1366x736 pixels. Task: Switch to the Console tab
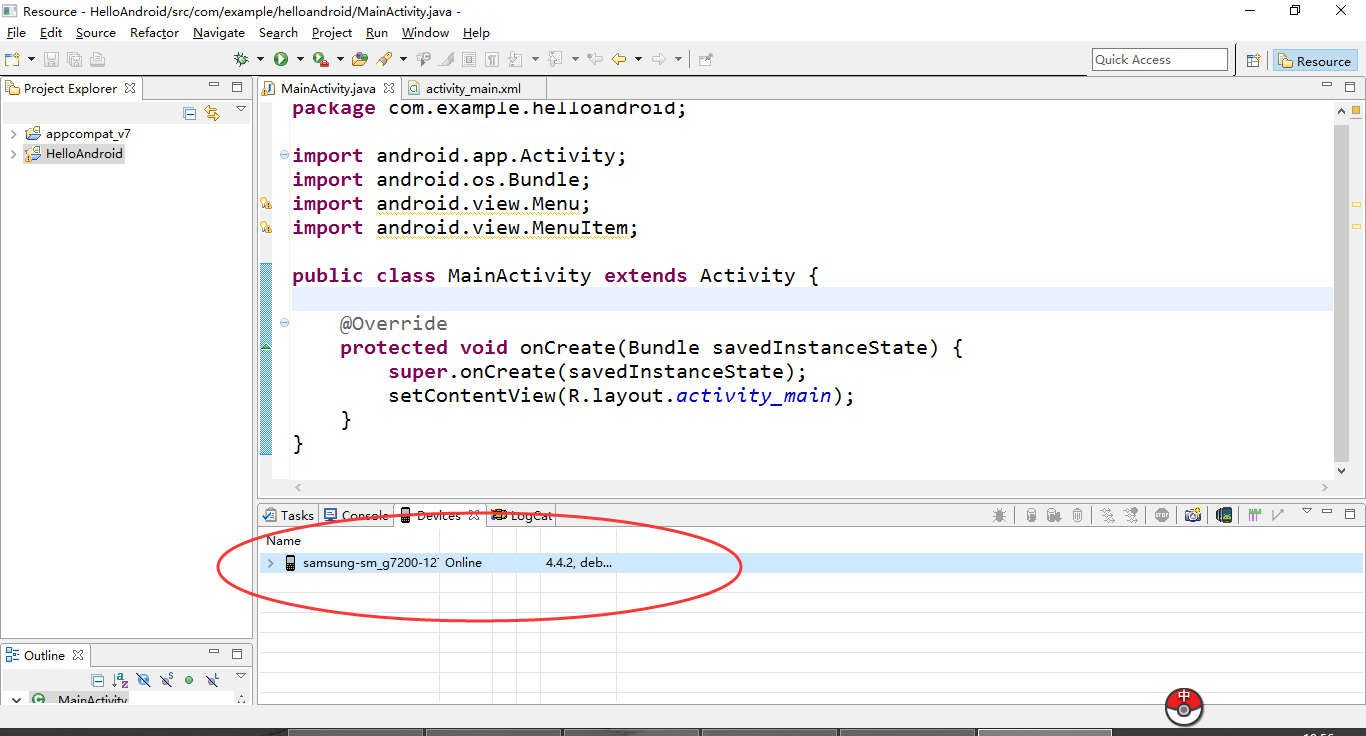[356, 516]
